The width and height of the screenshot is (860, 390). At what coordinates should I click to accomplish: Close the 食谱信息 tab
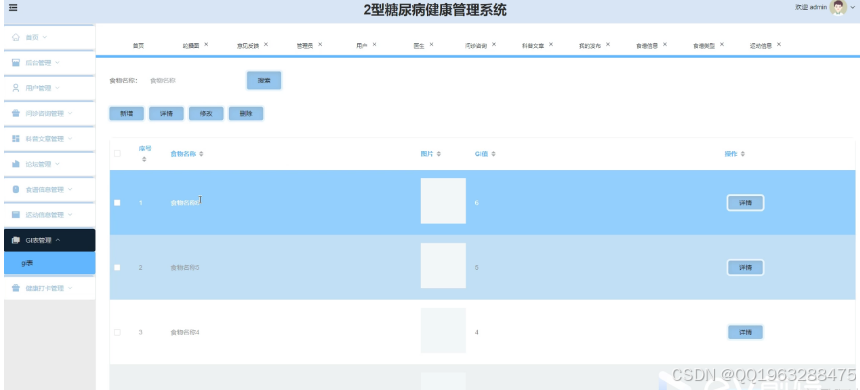[665, 44]
